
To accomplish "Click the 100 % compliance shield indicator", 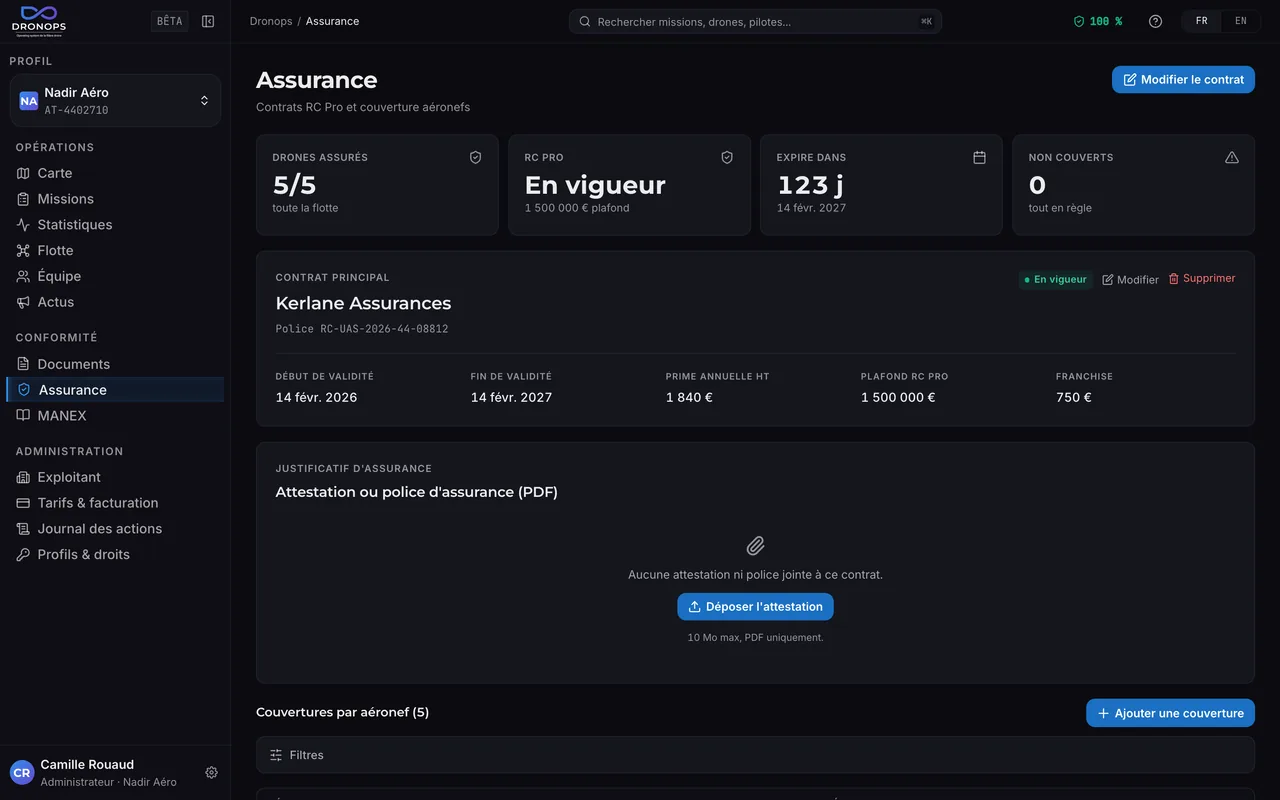I will click(1098, 21).
